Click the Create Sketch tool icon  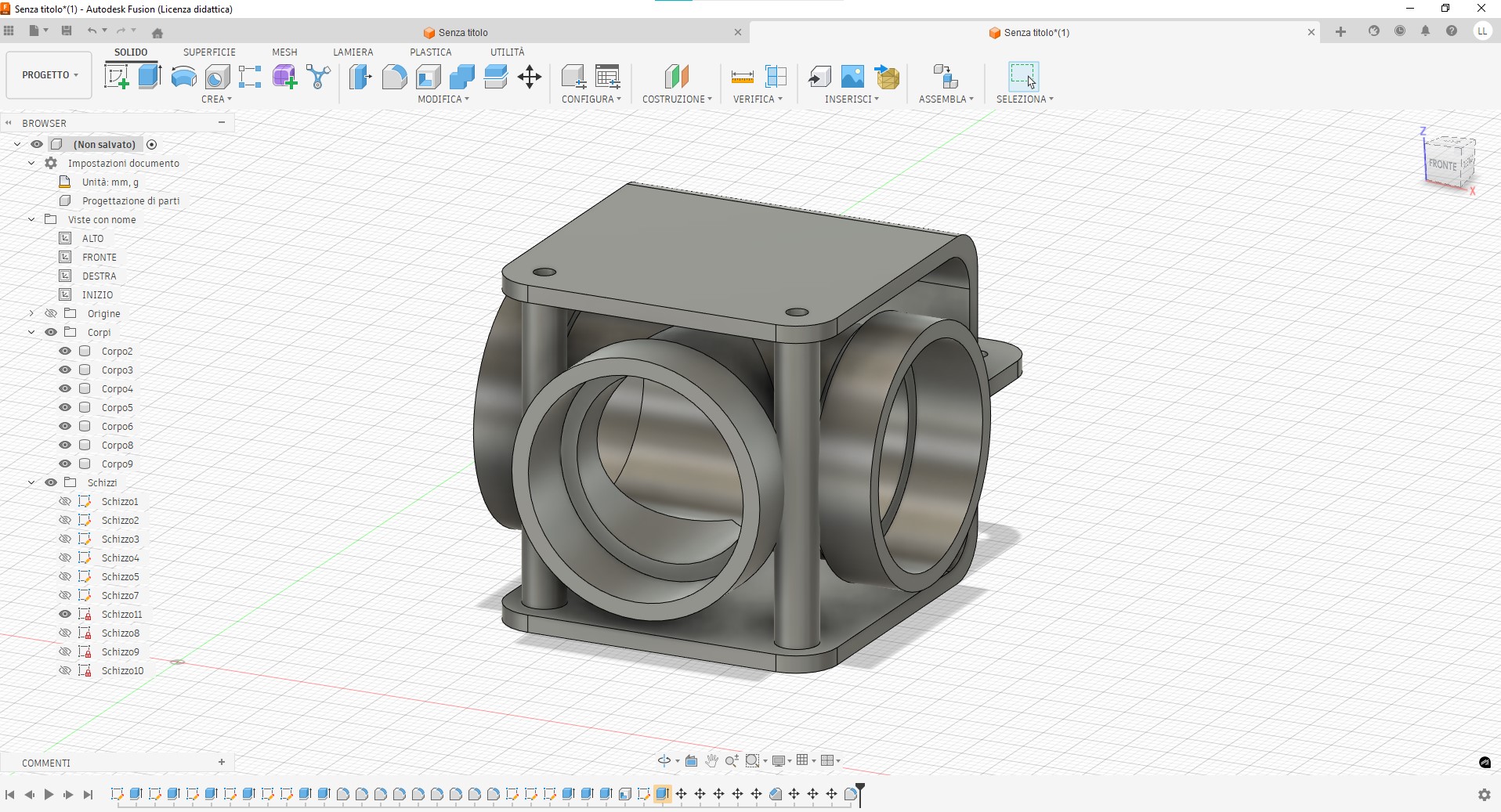117,77
